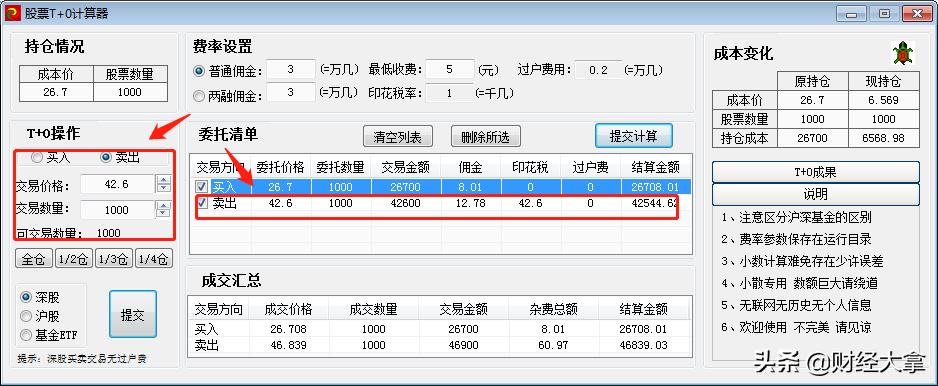
Task: Click the 交易方向 column header in 委托清单
Action: pyautogui.click(x=220, y=167)
